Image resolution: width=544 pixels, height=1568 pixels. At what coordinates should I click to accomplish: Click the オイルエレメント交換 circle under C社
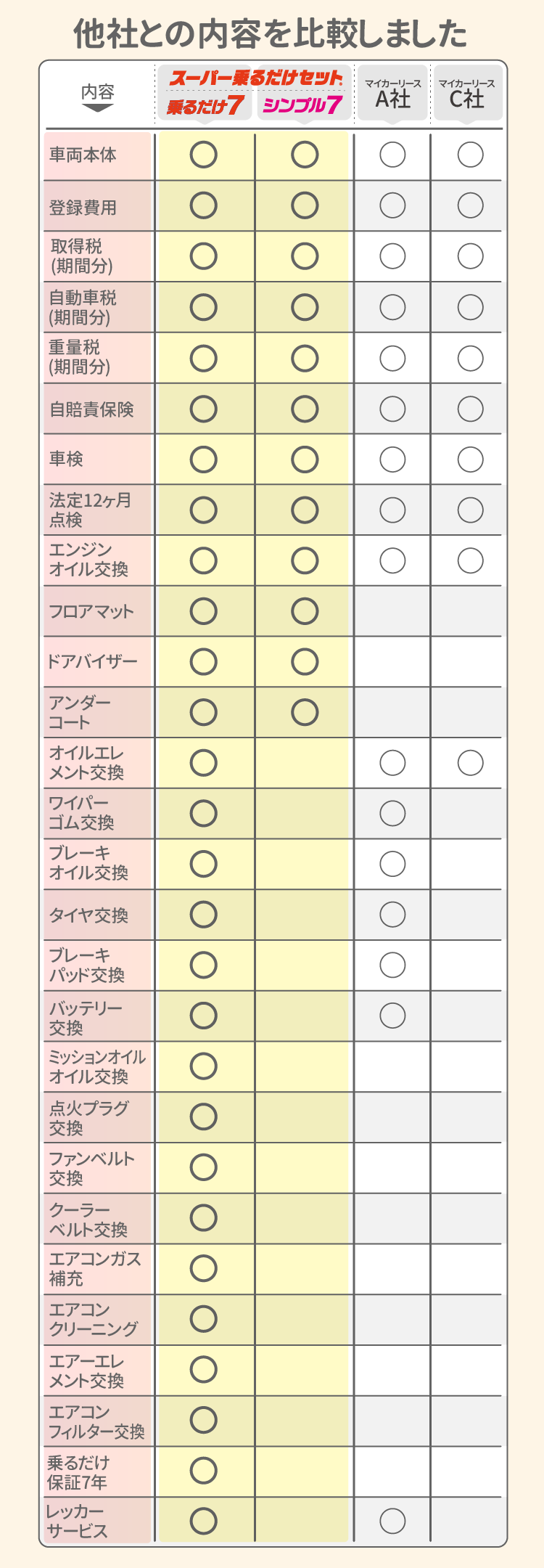pos(470,763)
